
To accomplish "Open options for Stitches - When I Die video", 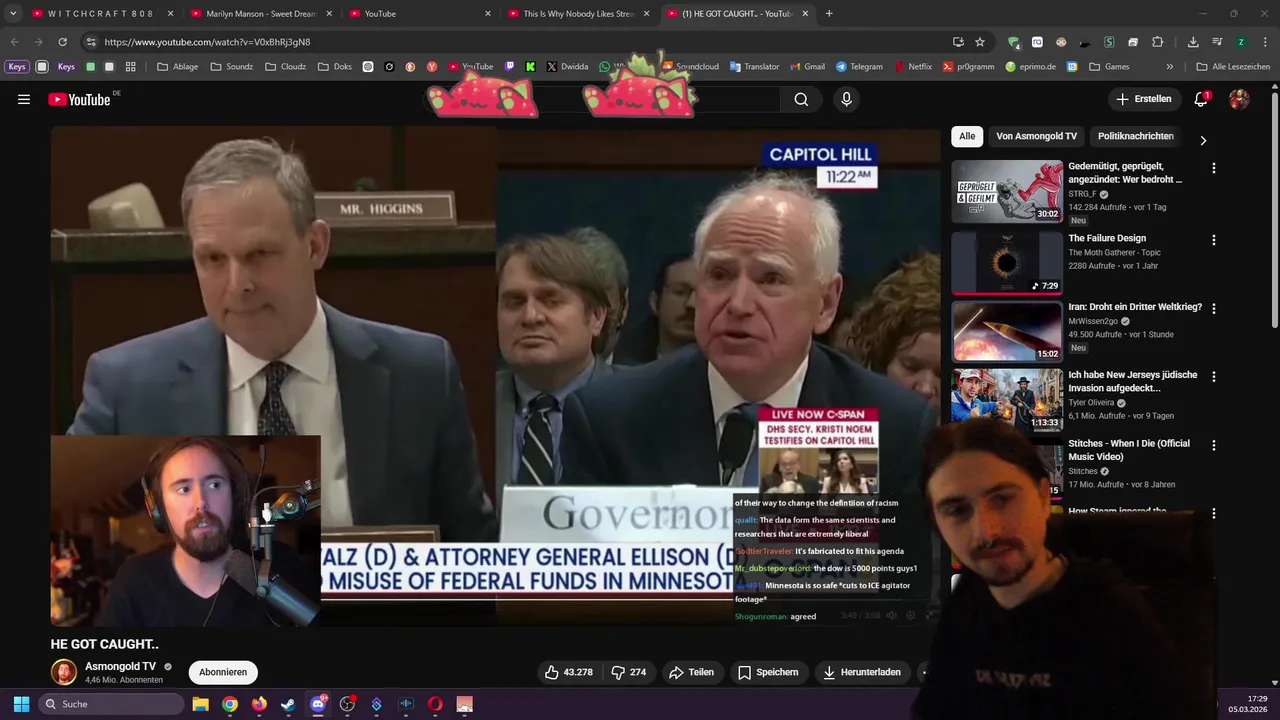I will click(x=1214, y=445).
